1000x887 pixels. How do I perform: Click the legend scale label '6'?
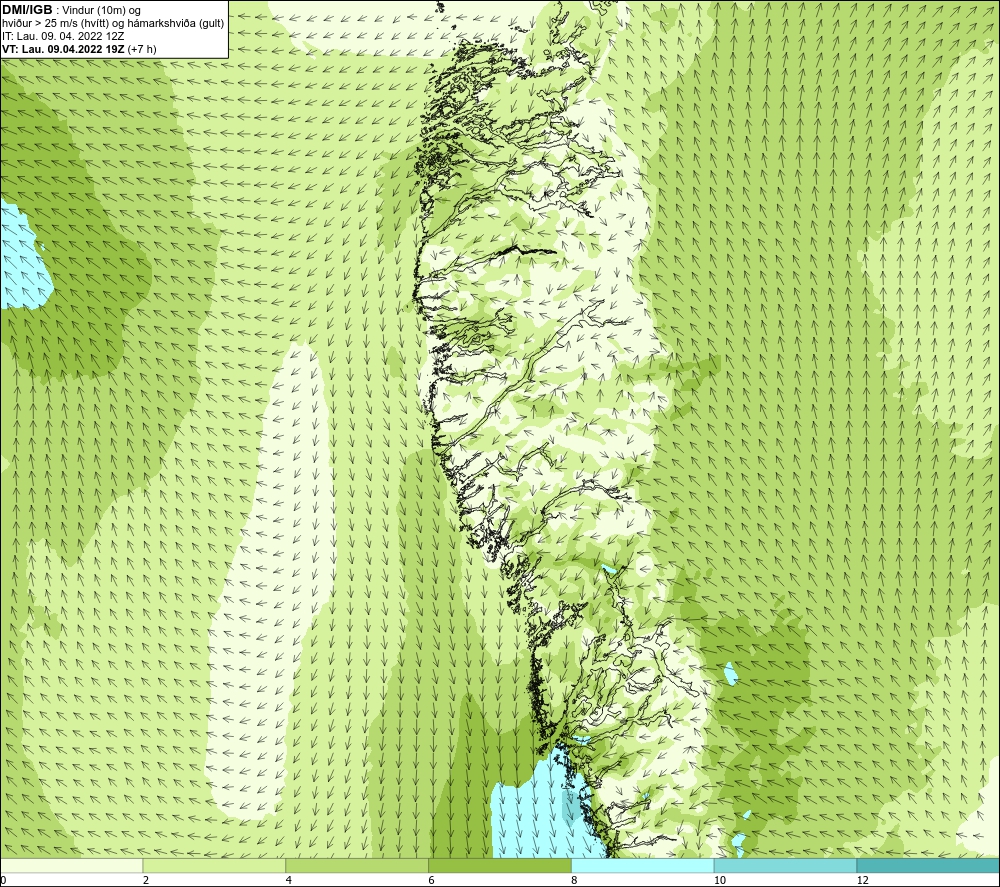[432, 880]
